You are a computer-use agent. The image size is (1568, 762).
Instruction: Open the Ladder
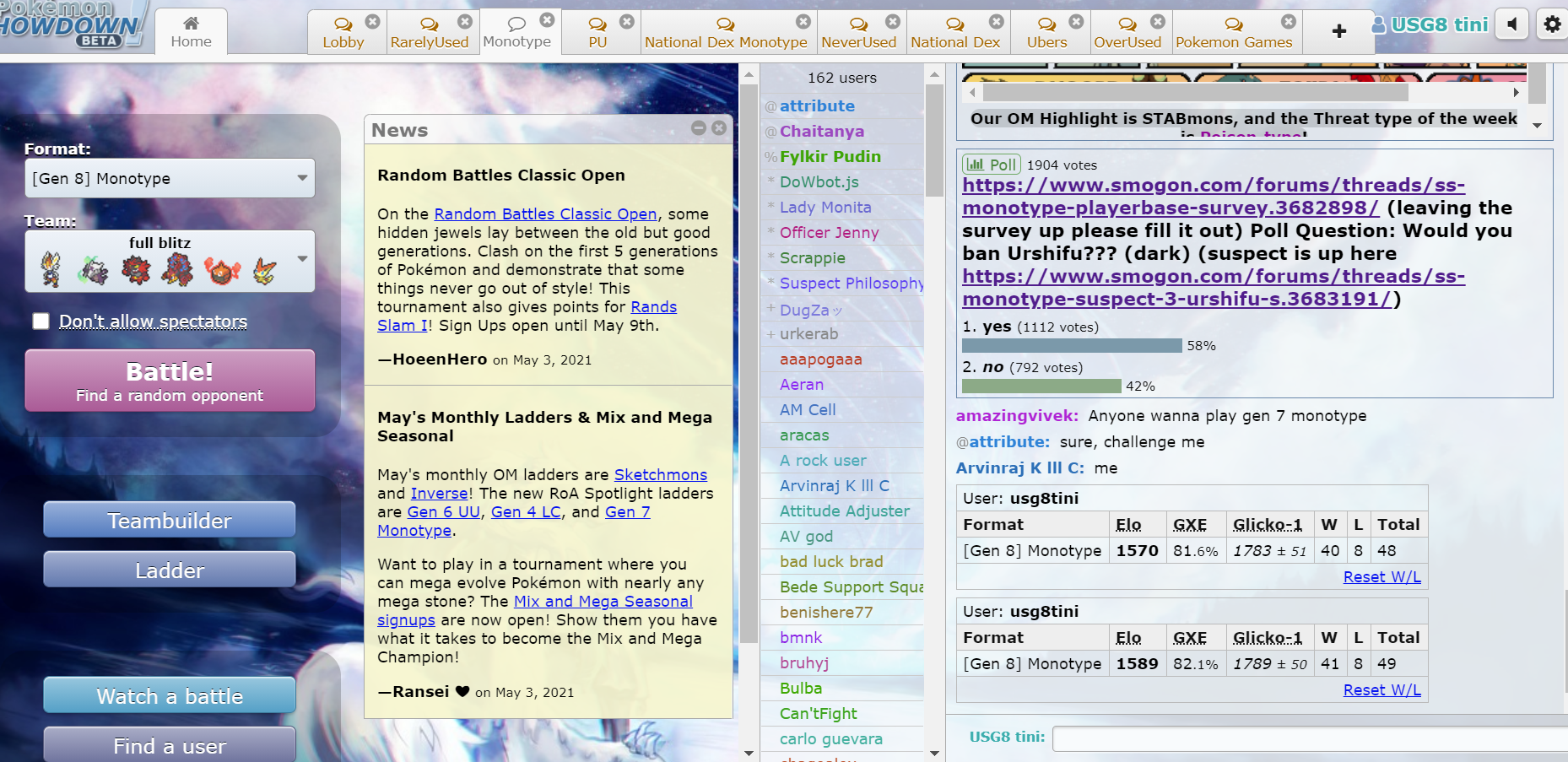click(x=170, y=570)
